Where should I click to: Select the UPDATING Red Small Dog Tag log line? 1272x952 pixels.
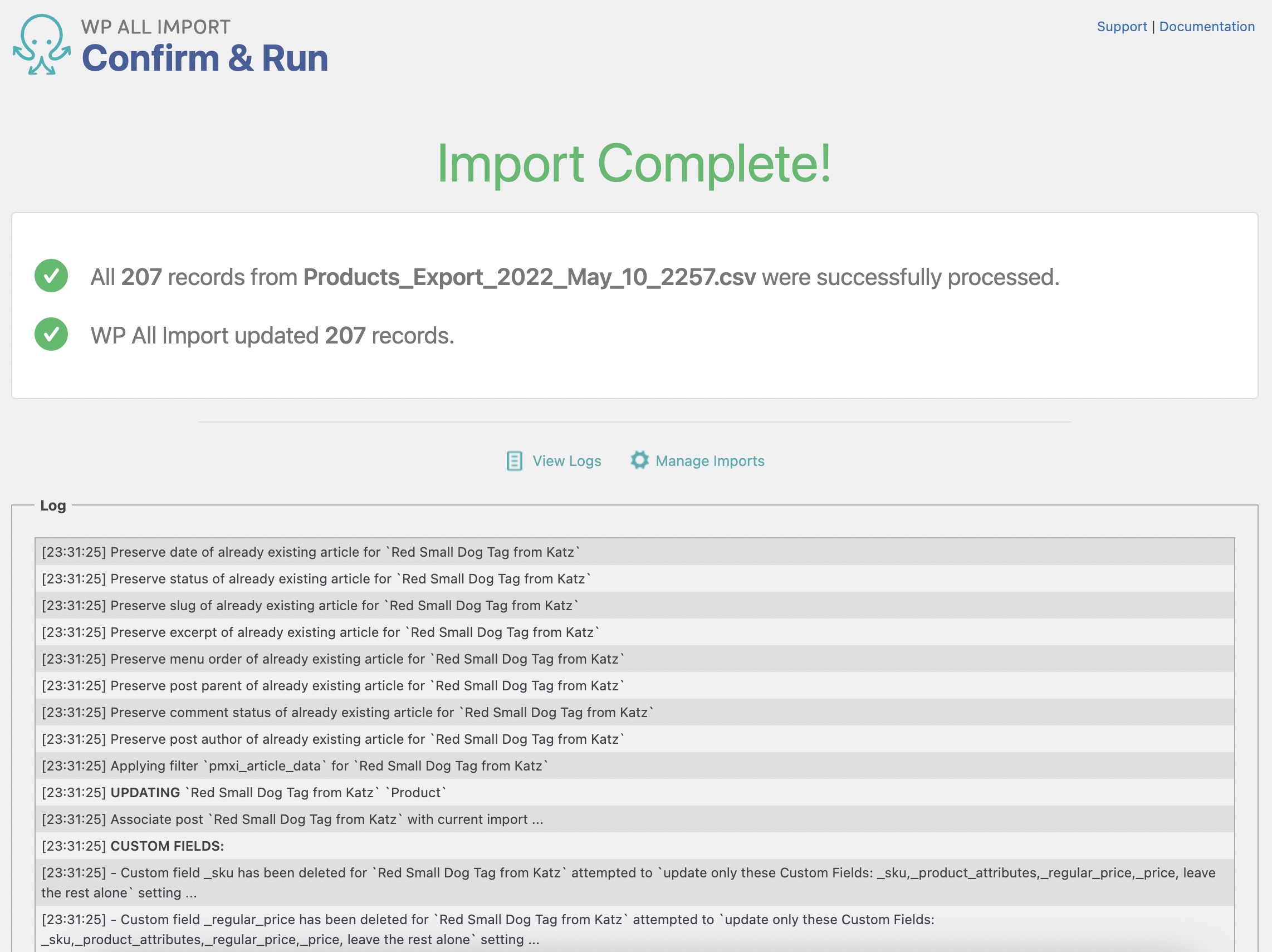click(x=244, y=793)
